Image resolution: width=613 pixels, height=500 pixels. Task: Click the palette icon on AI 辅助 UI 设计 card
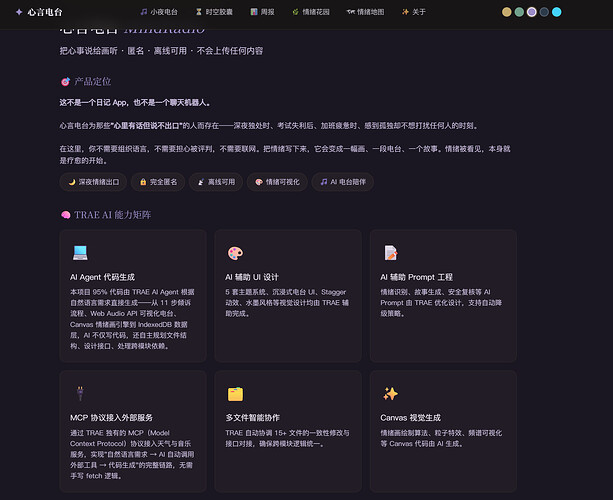click(235, 253)
